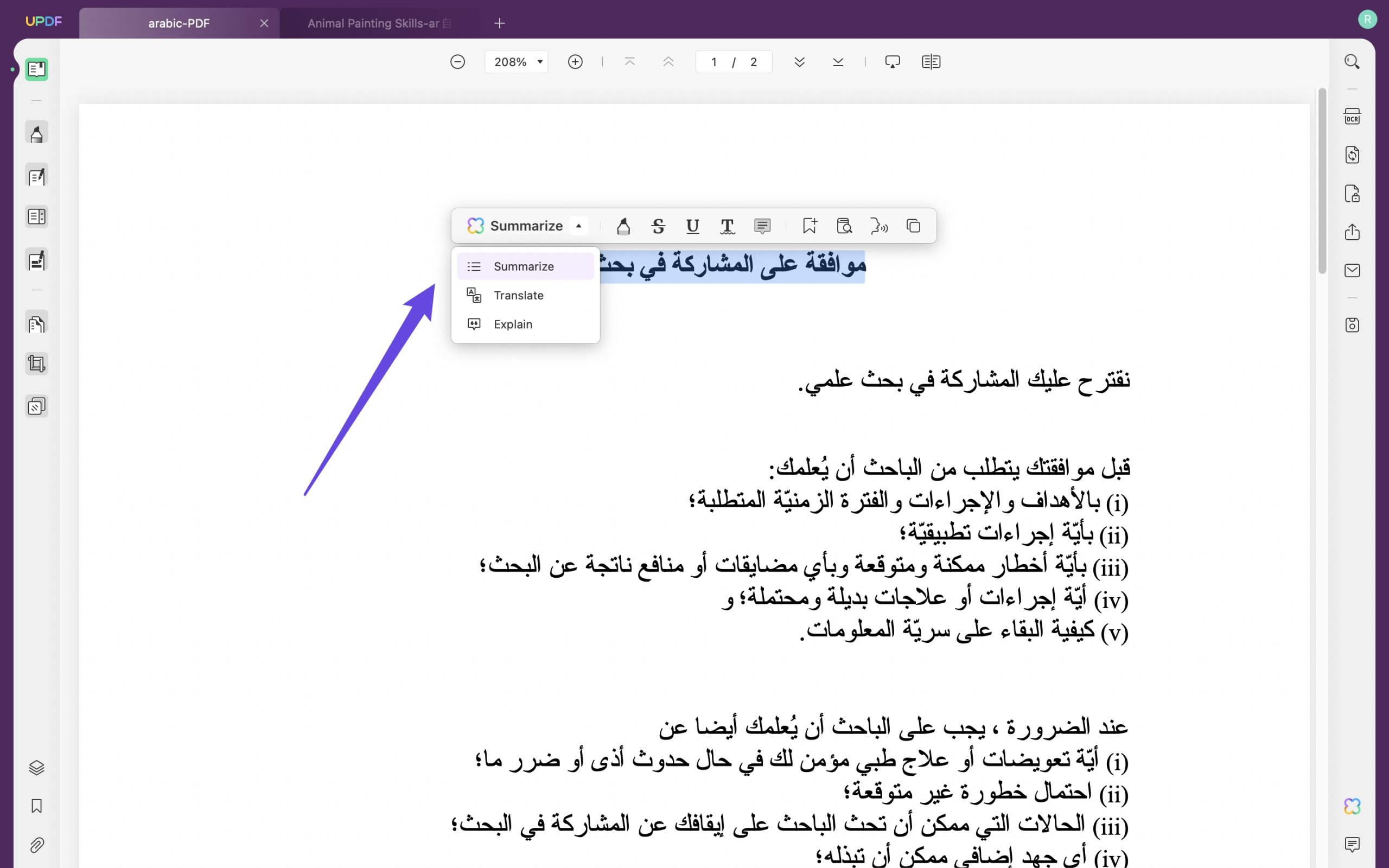The height and width of the screenshot is (868, 1389).
Task: Open the Fill & Sign form tool in sidebar
Action: click(x=37, y=260)
